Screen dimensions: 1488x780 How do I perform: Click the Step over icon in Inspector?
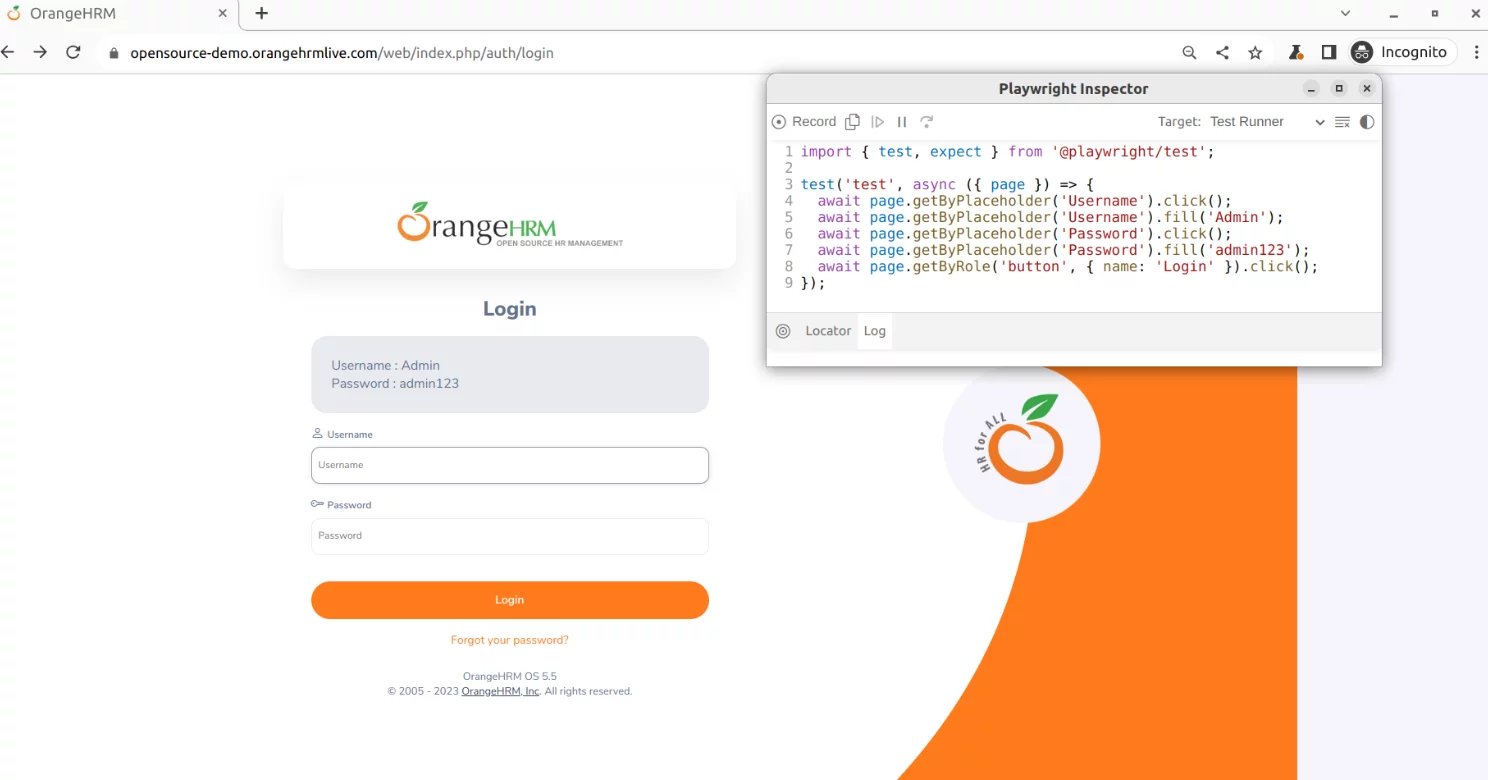coord(927,122)
